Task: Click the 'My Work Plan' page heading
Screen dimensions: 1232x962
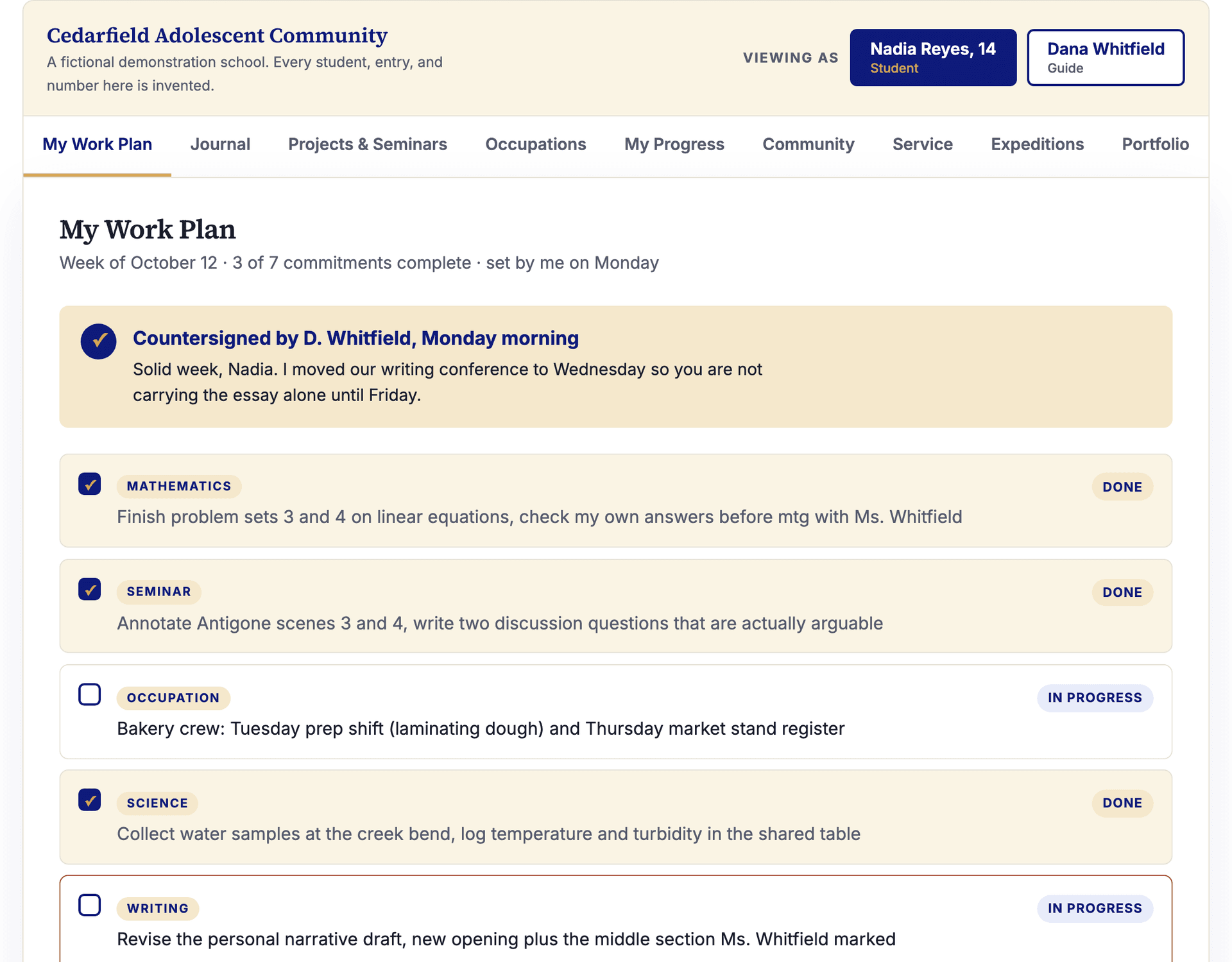Action: tap(148, 230)
